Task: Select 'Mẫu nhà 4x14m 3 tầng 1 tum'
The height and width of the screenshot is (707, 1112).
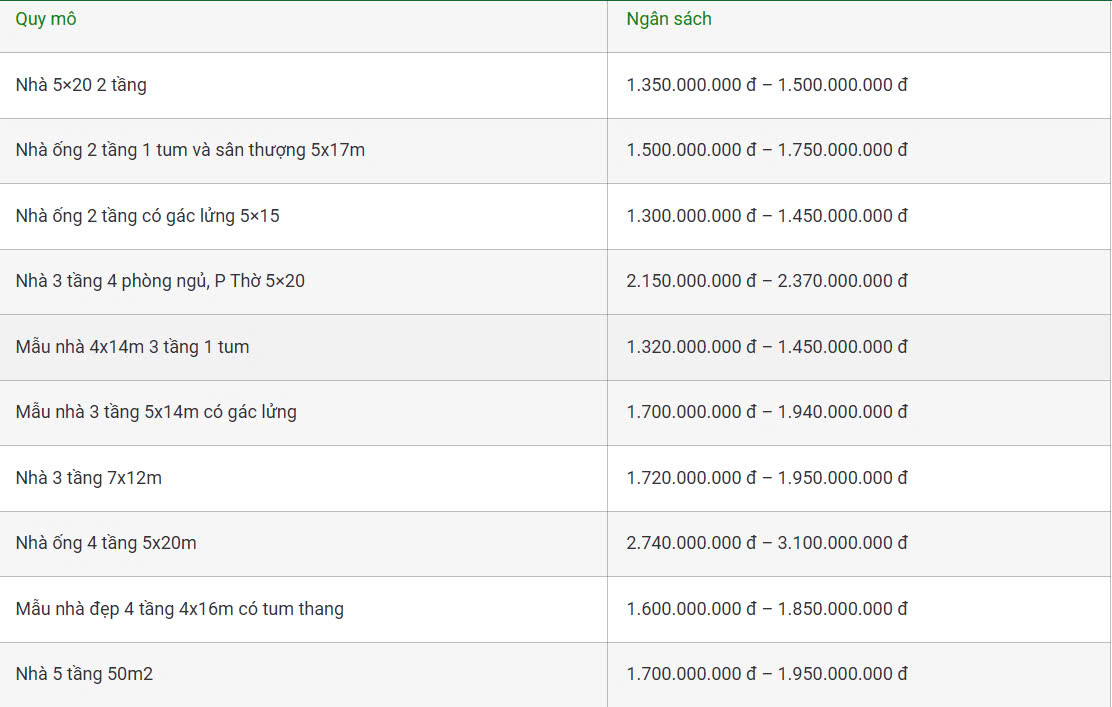Action: pyautogui.click(x=132, y=347)
